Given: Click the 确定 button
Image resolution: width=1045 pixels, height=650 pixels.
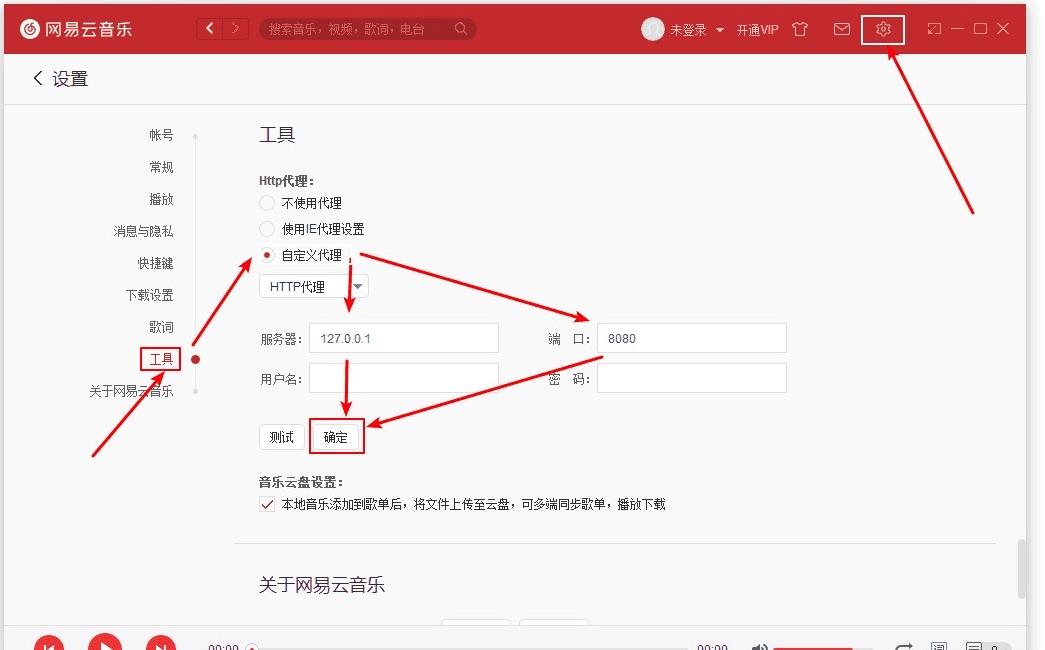Looking at the screenshot, I should [336, 437].
